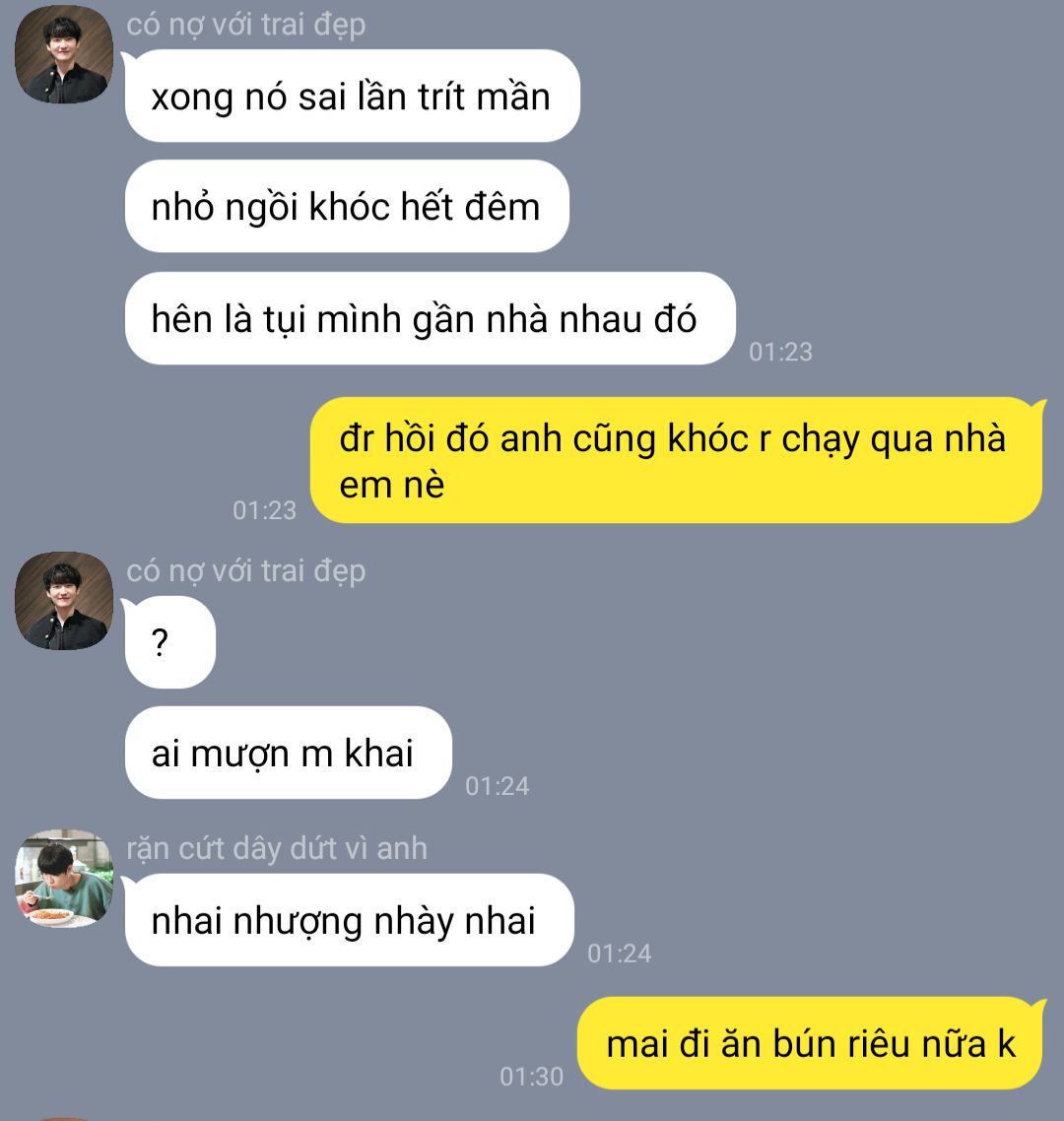Tap the '?' message bubble
The width and height of the screenshot is (1064, 1121).
click(x=170, y=642)
